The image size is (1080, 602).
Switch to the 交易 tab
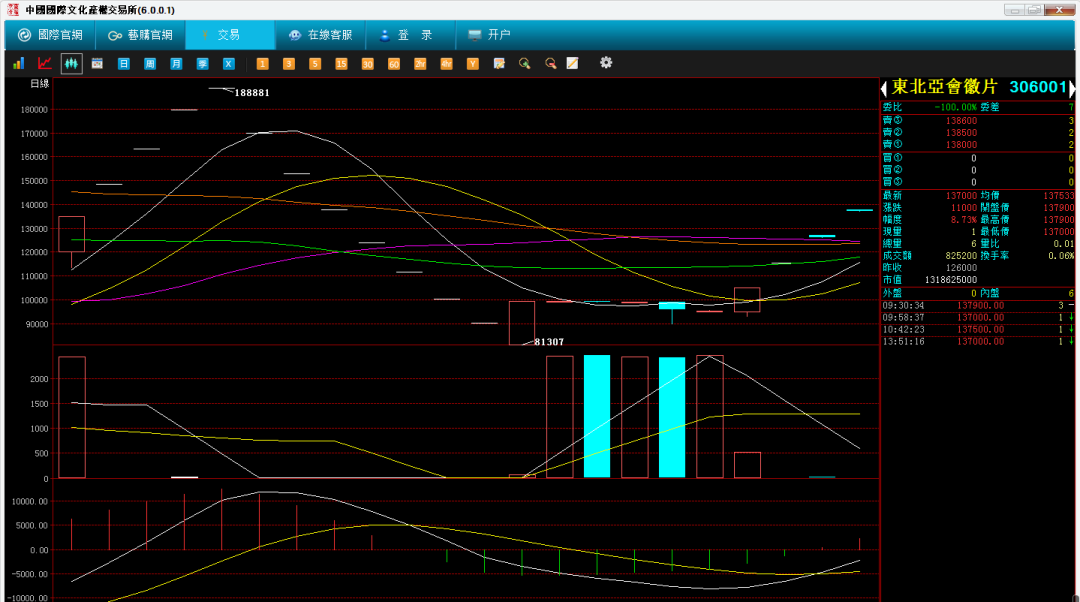(229, 34)
